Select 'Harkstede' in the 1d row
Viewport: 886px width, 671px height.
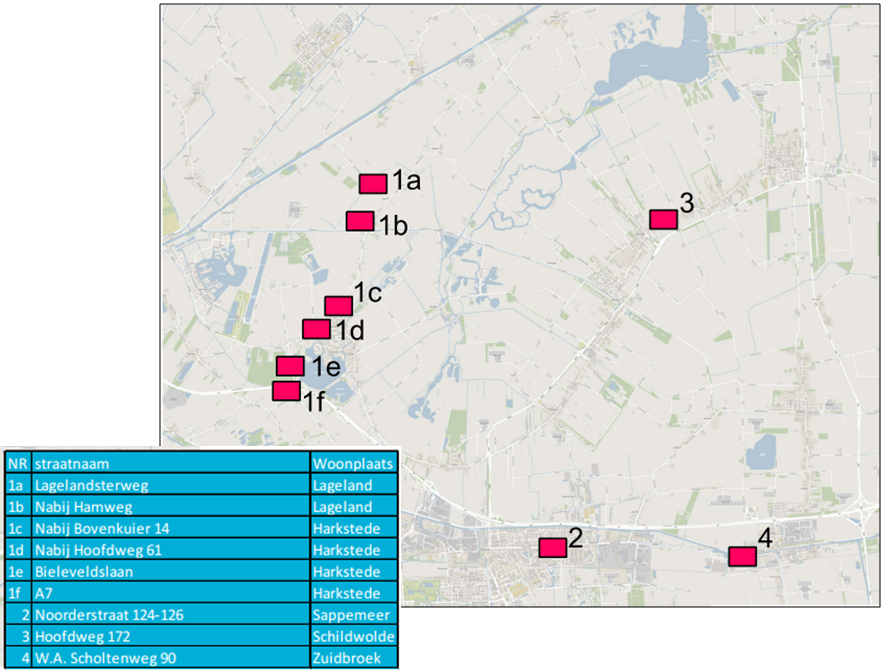coord(354,550)
